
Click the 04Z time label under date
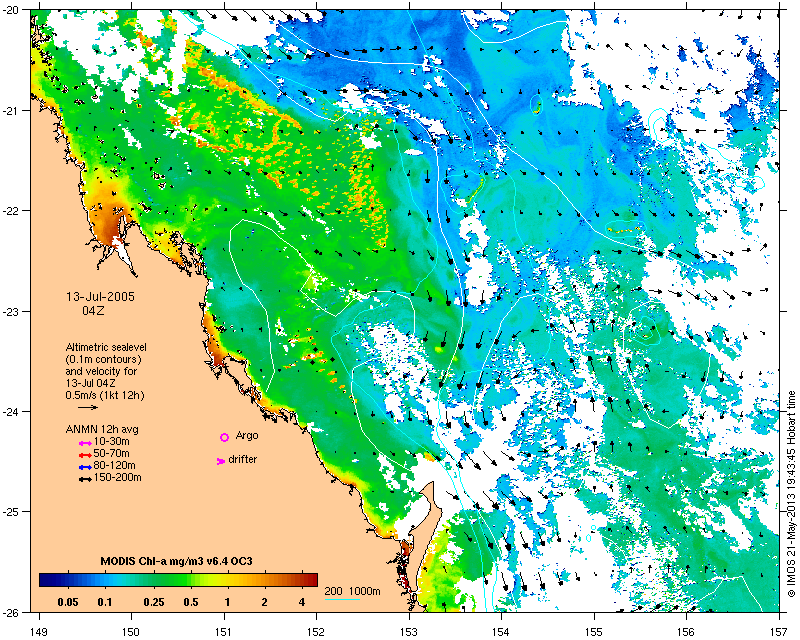pyautogui.click(x=93, y=310)
